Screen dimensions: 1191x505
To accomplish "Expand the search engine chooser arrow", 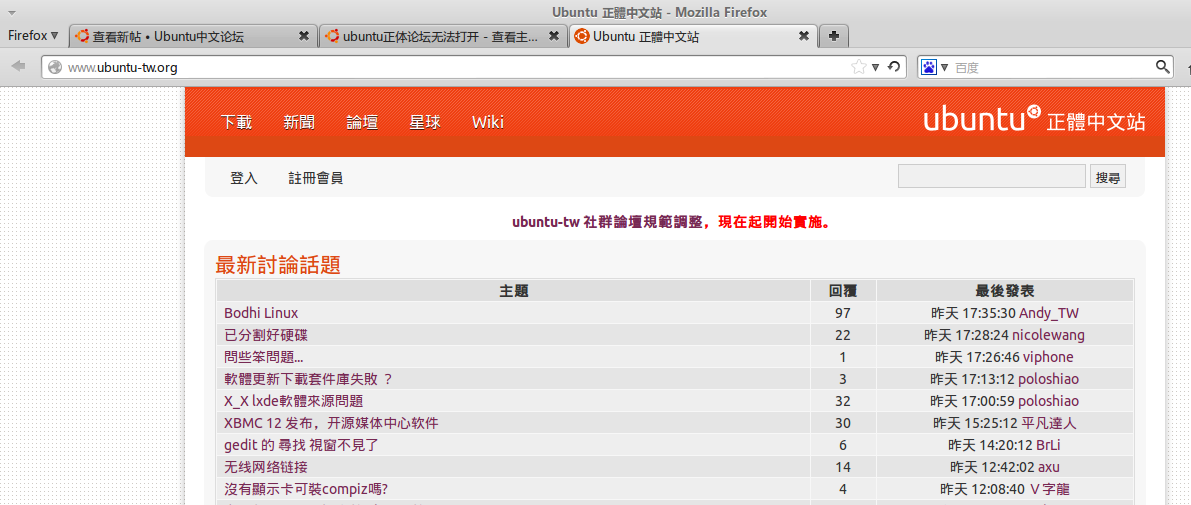I will (x=944, y=67).
